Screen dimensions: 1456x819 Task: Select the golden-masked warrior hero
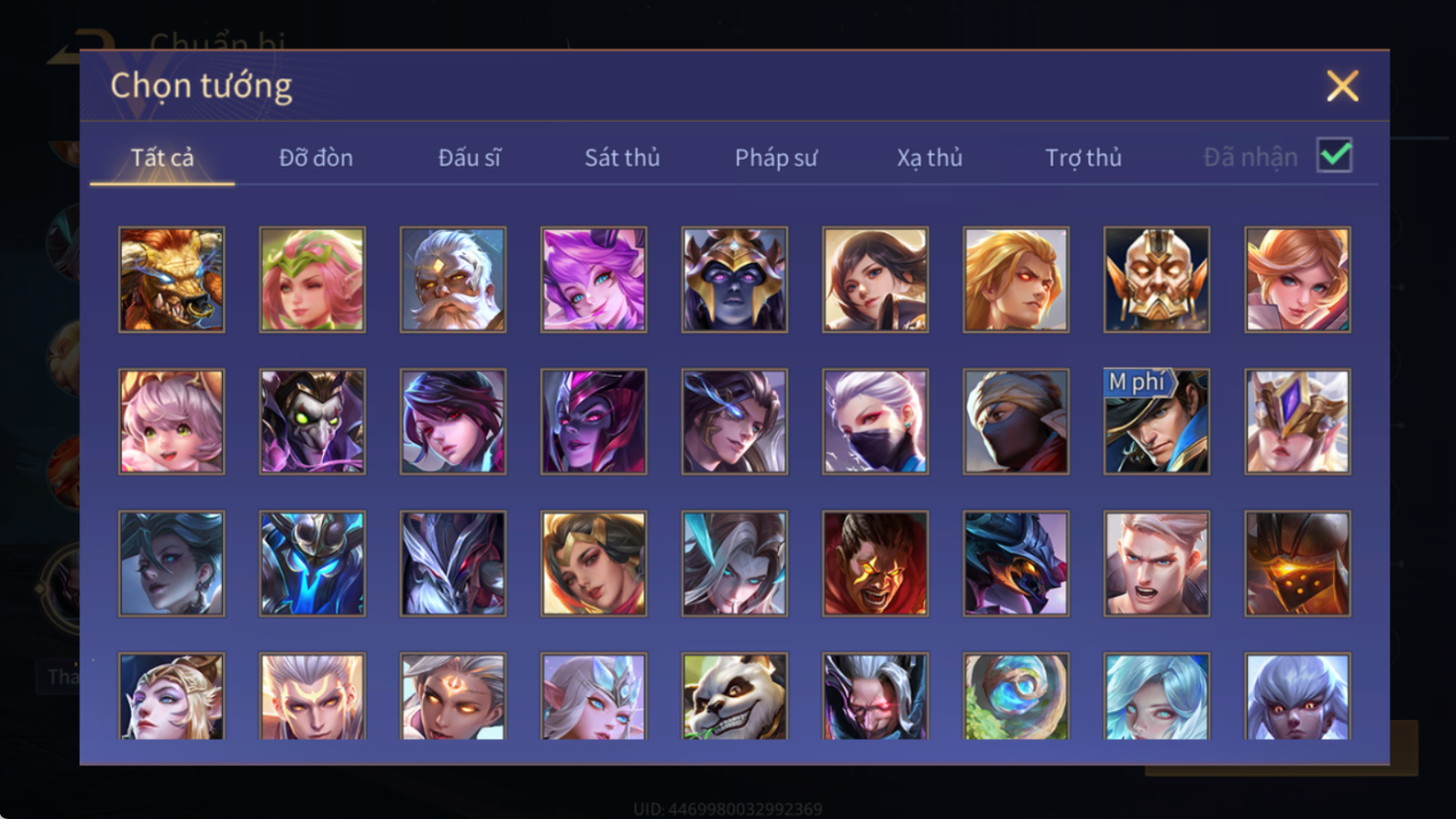1157,280
